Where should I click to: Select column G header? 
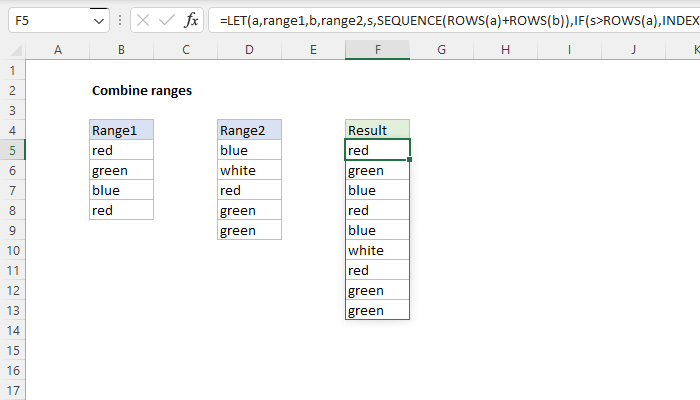(442, 50)
